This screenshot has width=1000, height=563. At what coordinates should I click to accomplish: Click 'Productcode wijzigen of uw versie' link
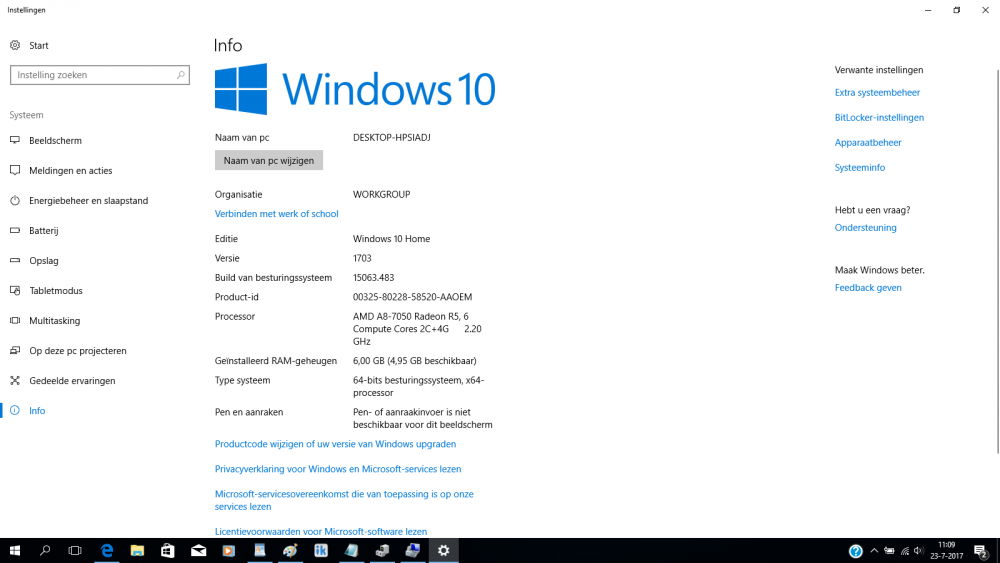point(335,444)
